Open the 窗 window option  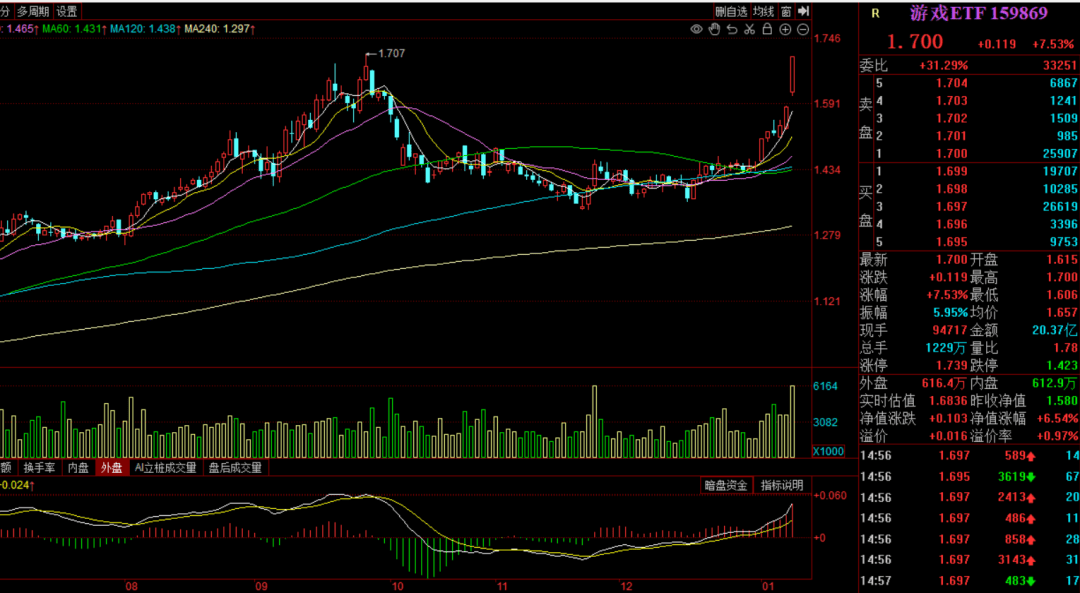(x=787, y=12)
